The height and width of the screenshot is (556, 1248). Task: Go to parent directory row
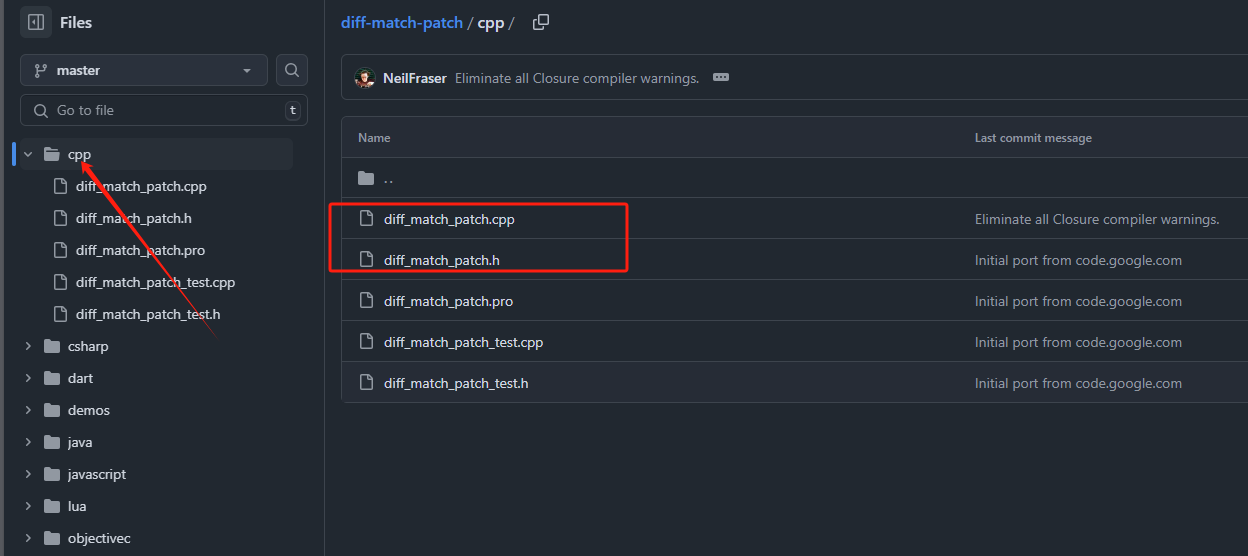click(x=794, y=178)
